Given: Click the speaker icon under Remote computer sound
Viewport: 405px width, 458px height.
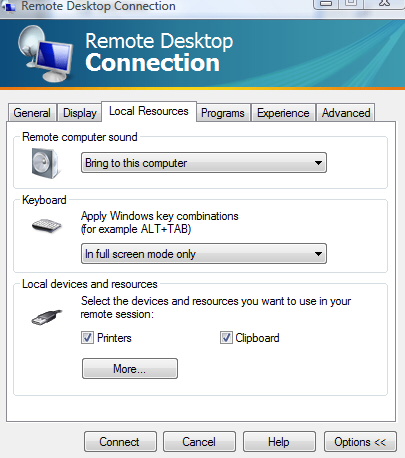Looking at the screenshot, I should point(46,164).
